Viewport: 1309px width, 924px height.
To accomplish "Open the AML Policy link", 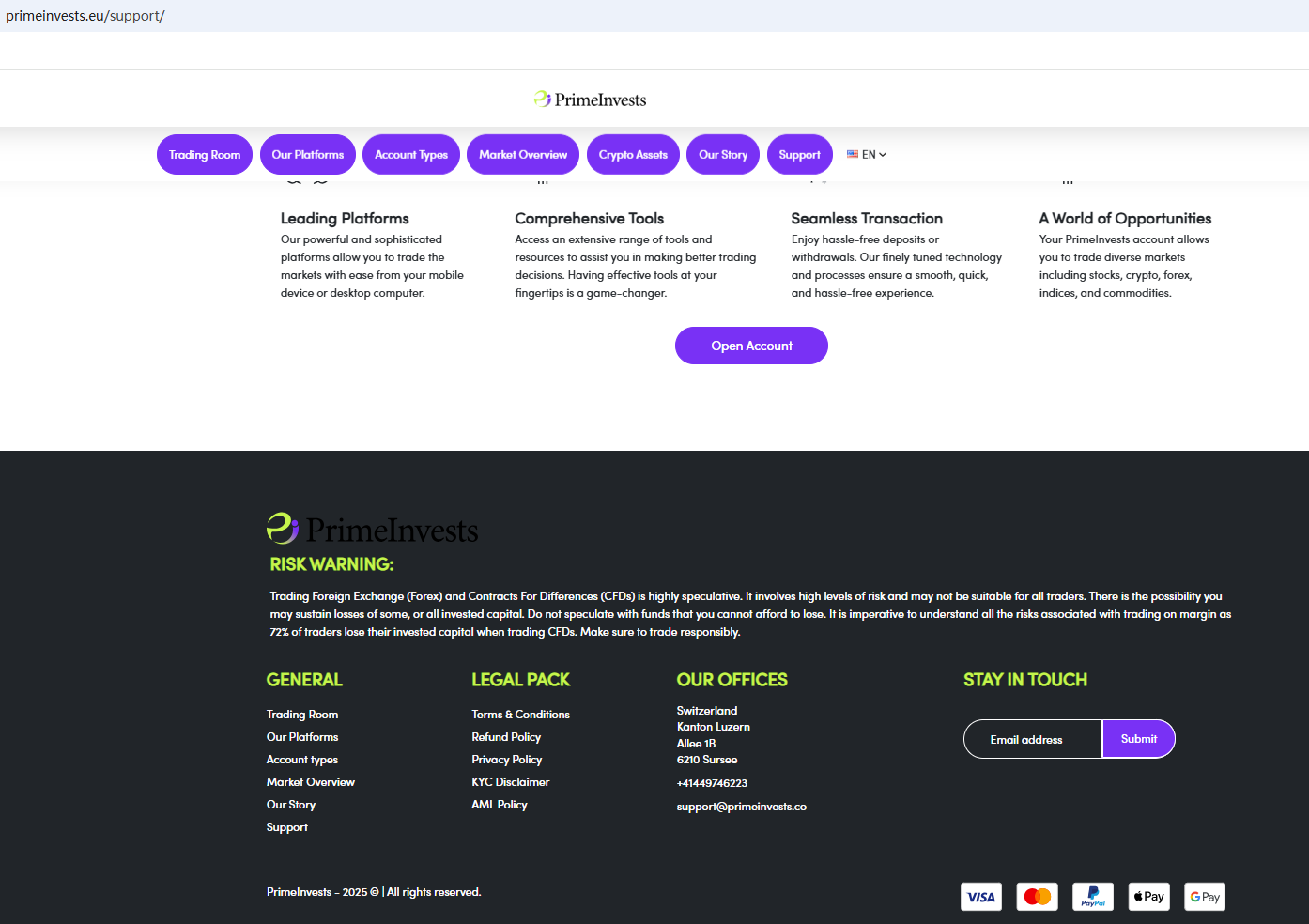I will tap(500, 805).
